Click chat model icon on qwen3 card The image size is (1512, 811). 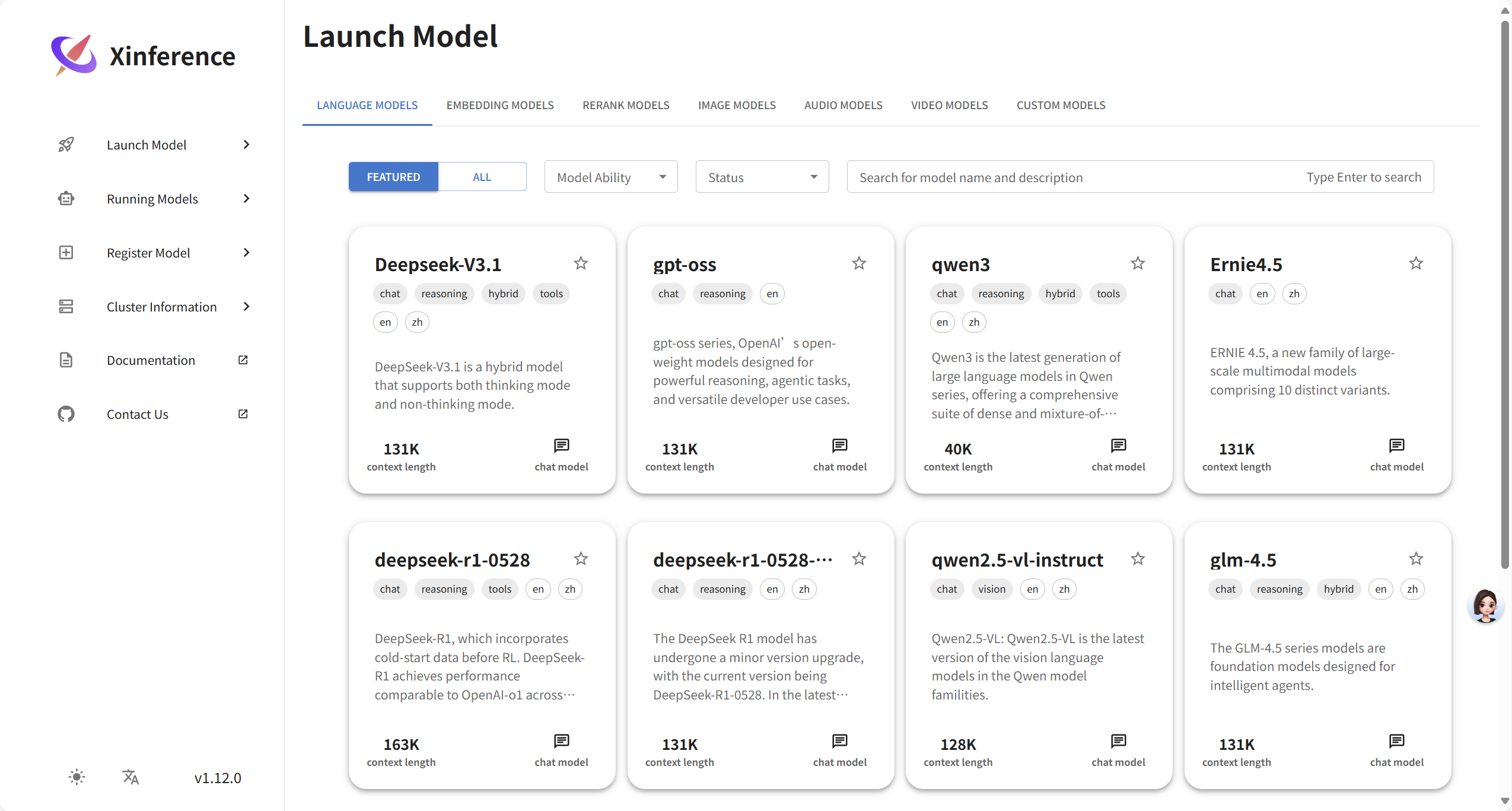tap(1118, 446)
